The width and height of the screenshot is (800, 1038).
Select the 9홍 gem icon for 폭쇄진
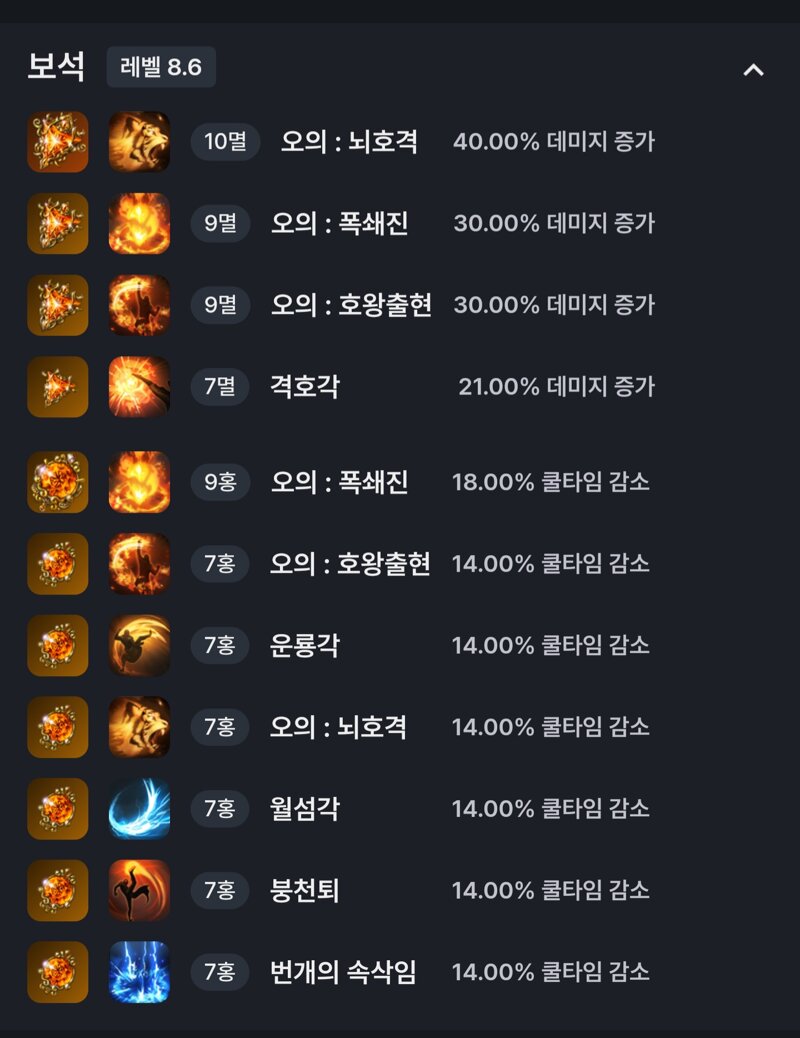pyautogui.click(x=58, y=482)
